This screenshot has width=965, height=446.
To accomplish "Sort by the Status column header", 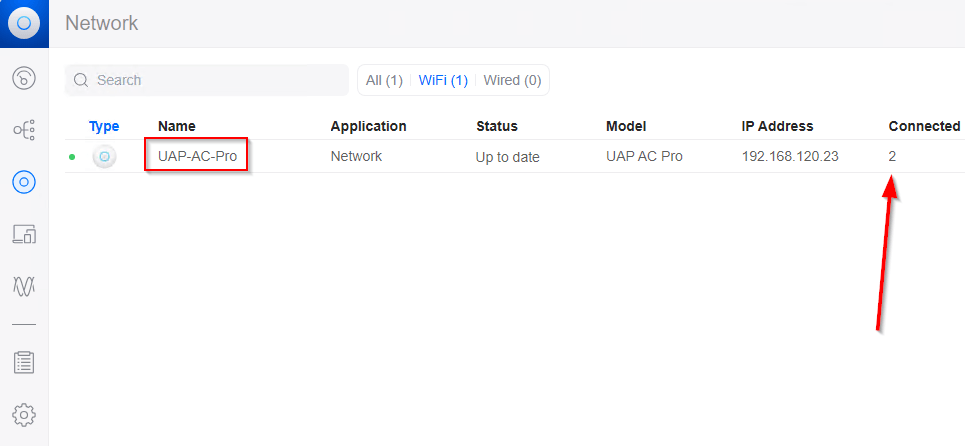I will pos(497,126).
